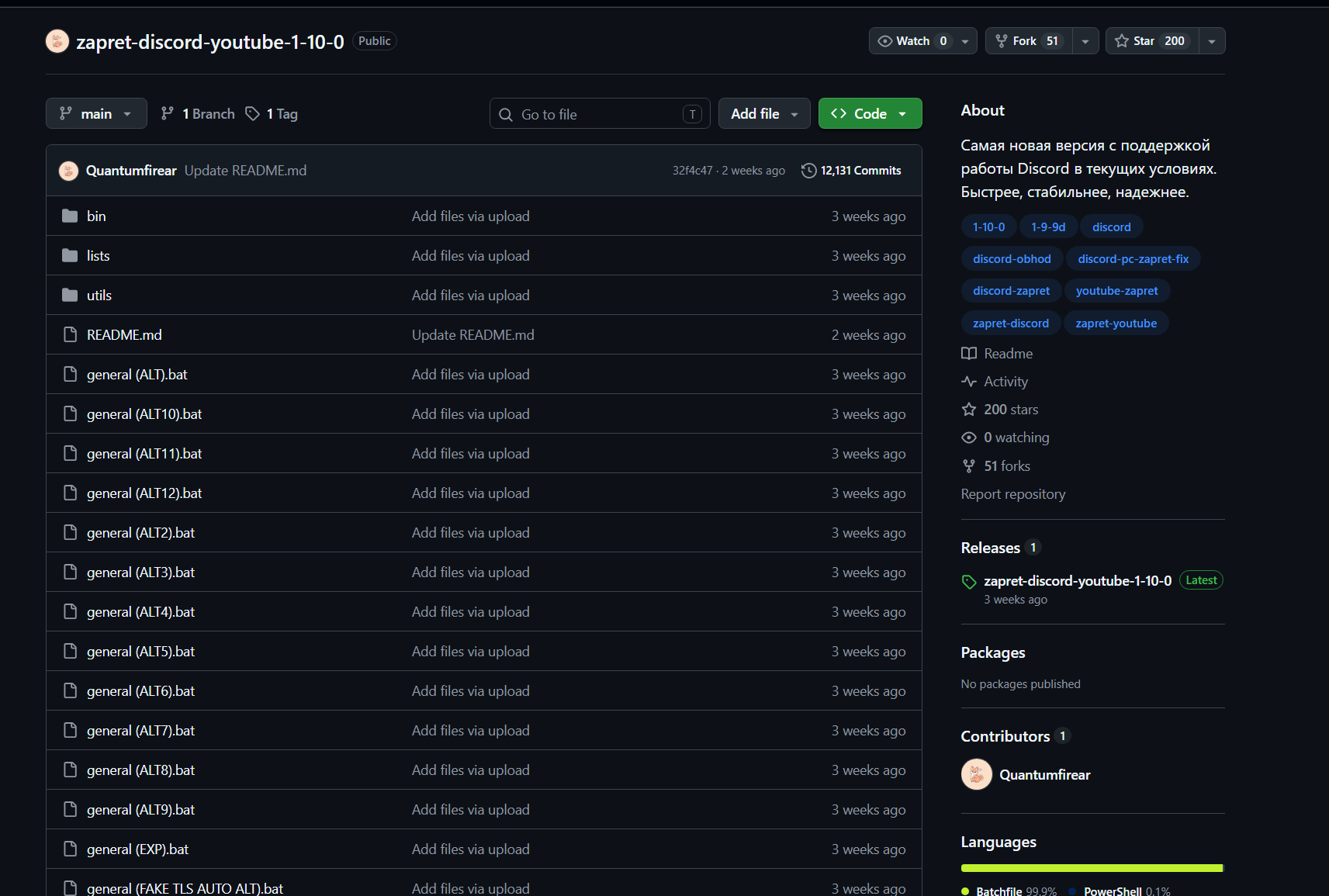Screen dimensions: 1329x896
Task: Select the discord topic tag
Action: click(x=1111, y=227)
